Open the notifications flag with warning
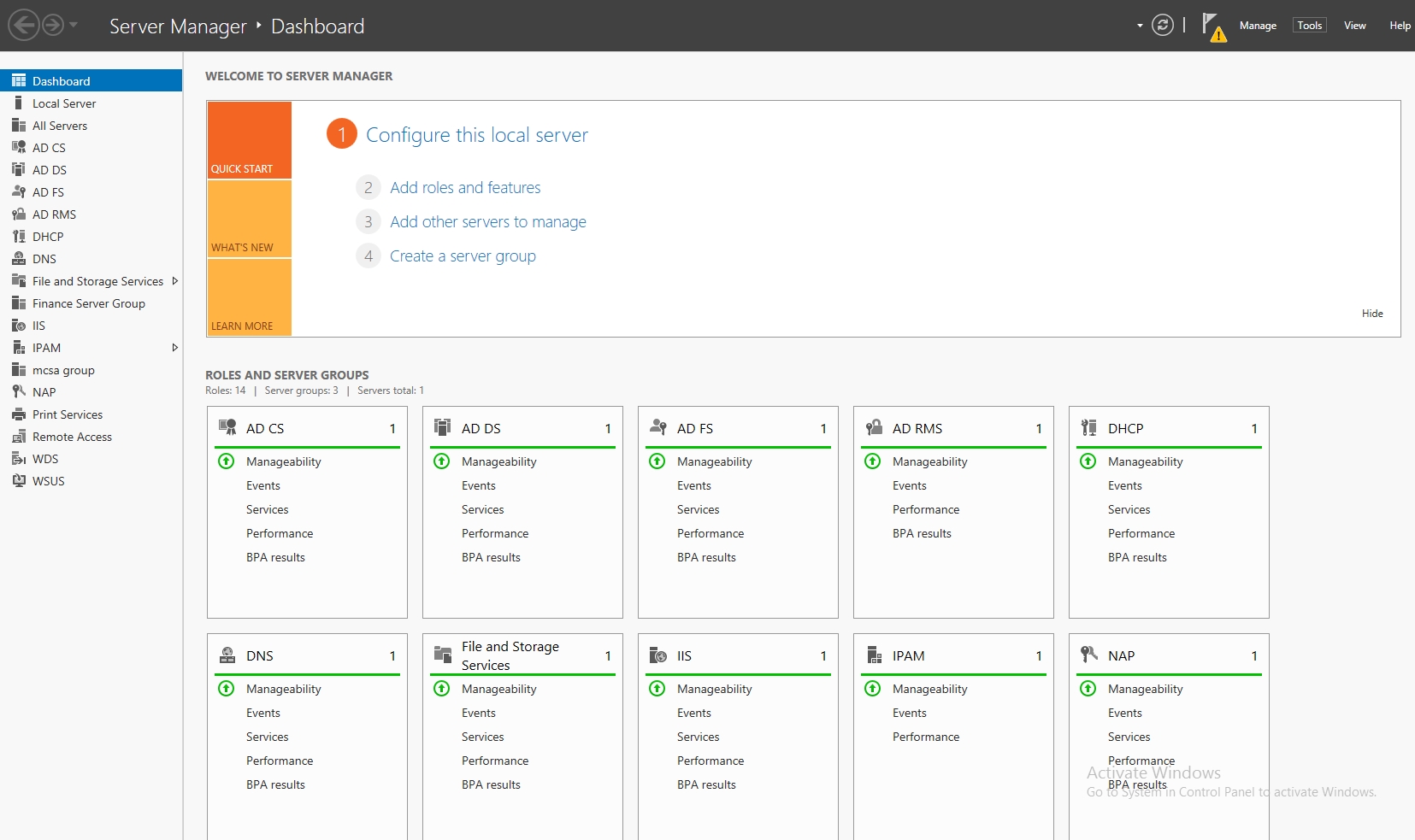The image size is (1415, 840). tap(1213, 26)
